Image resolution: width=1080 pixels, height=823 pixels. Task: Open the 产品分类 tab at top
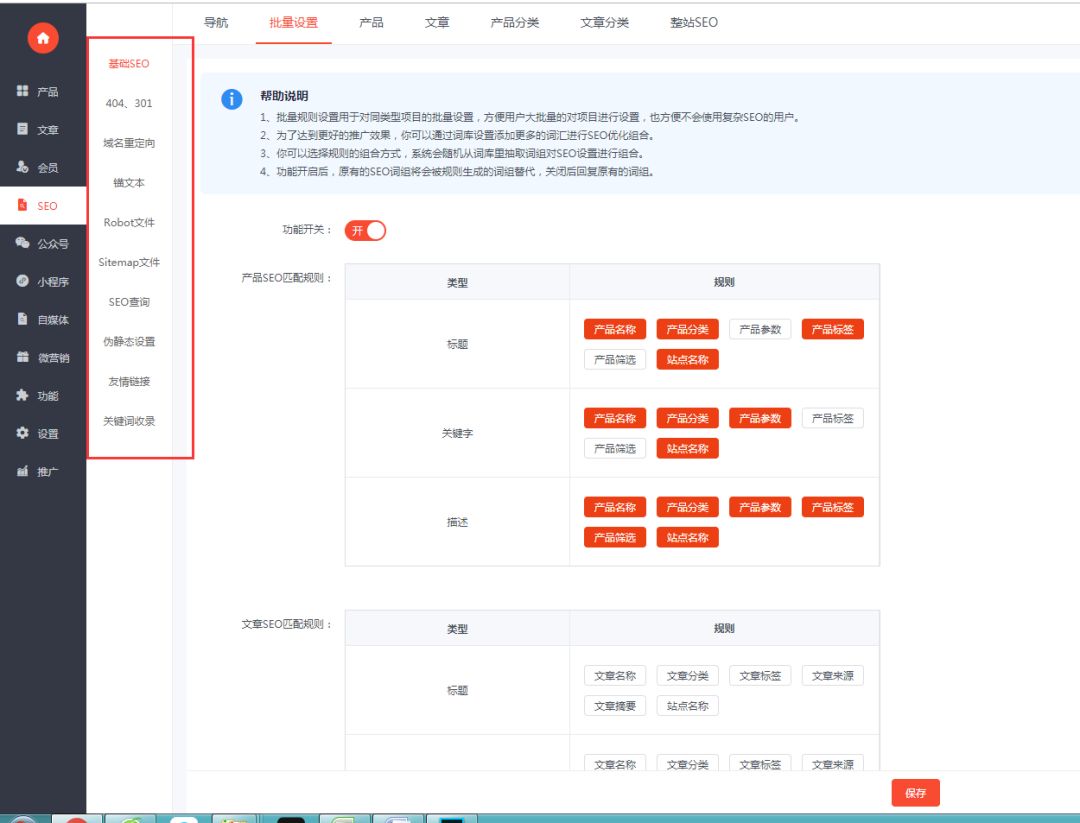(514, 22)
